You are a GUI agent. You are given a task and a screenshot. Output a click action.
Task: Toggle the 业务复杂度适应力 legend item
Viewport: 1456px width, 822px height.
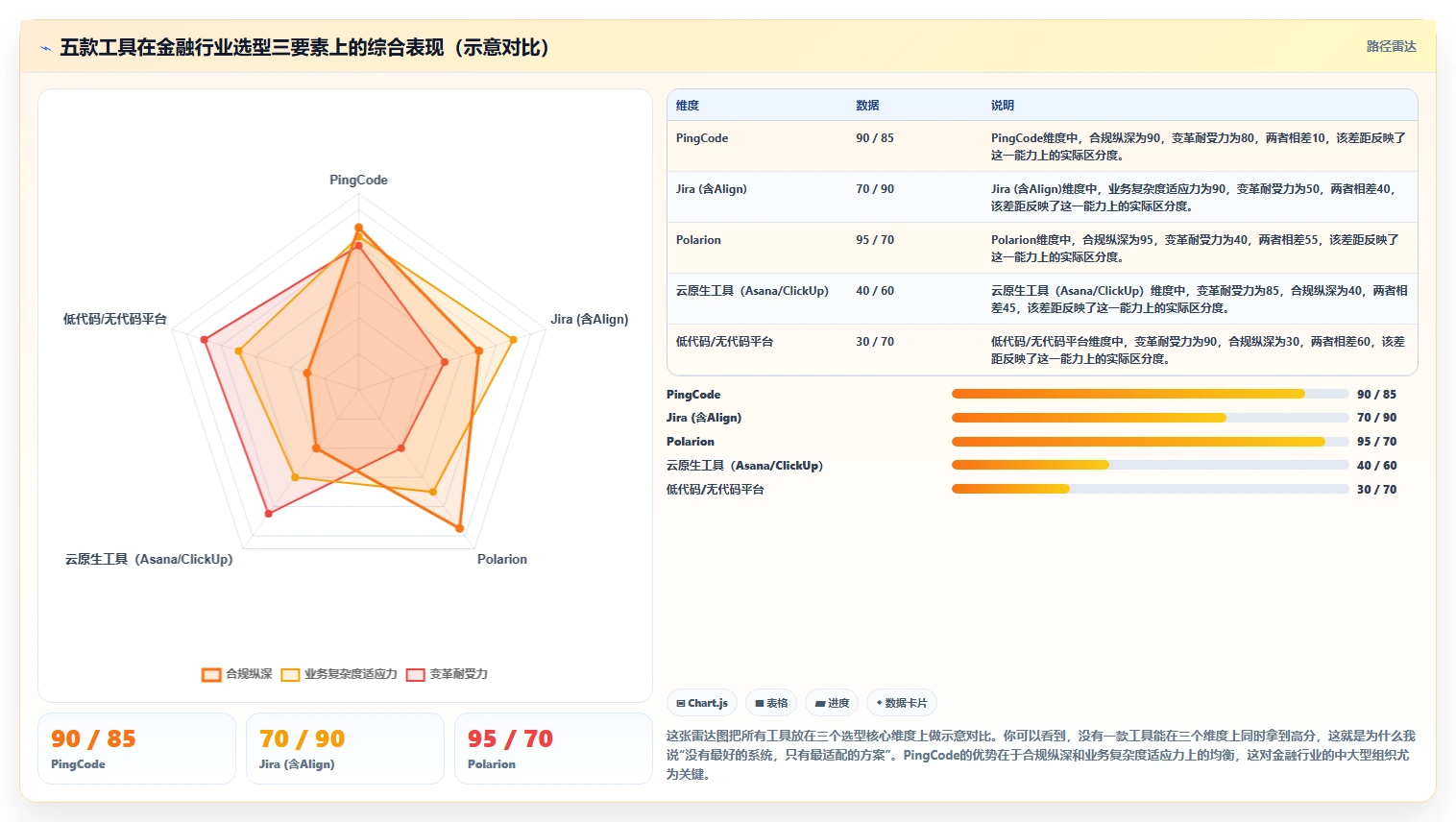[x=339, y=674]
